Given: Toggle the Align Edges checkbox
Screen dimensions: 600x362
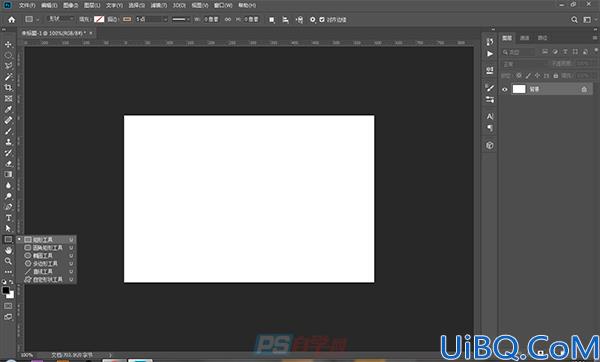Looking at the screenshot, I should (x=322, y=20).
